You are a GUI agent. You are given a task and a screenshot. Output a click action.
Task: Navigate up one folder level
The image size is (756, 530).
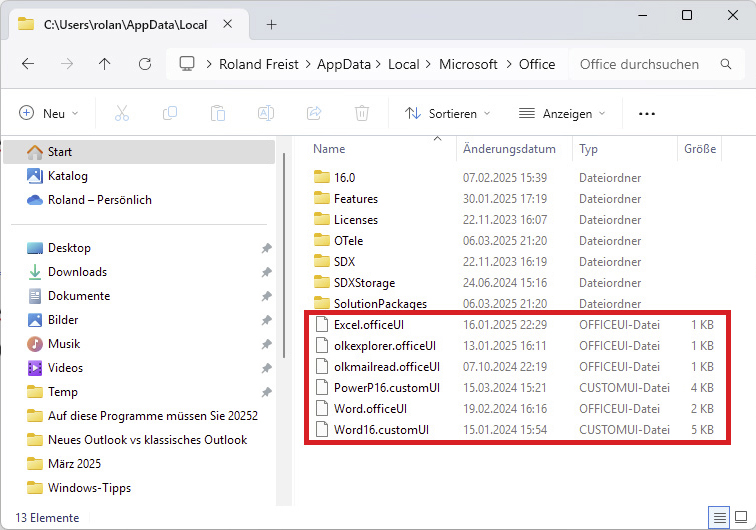pos(105,64)
